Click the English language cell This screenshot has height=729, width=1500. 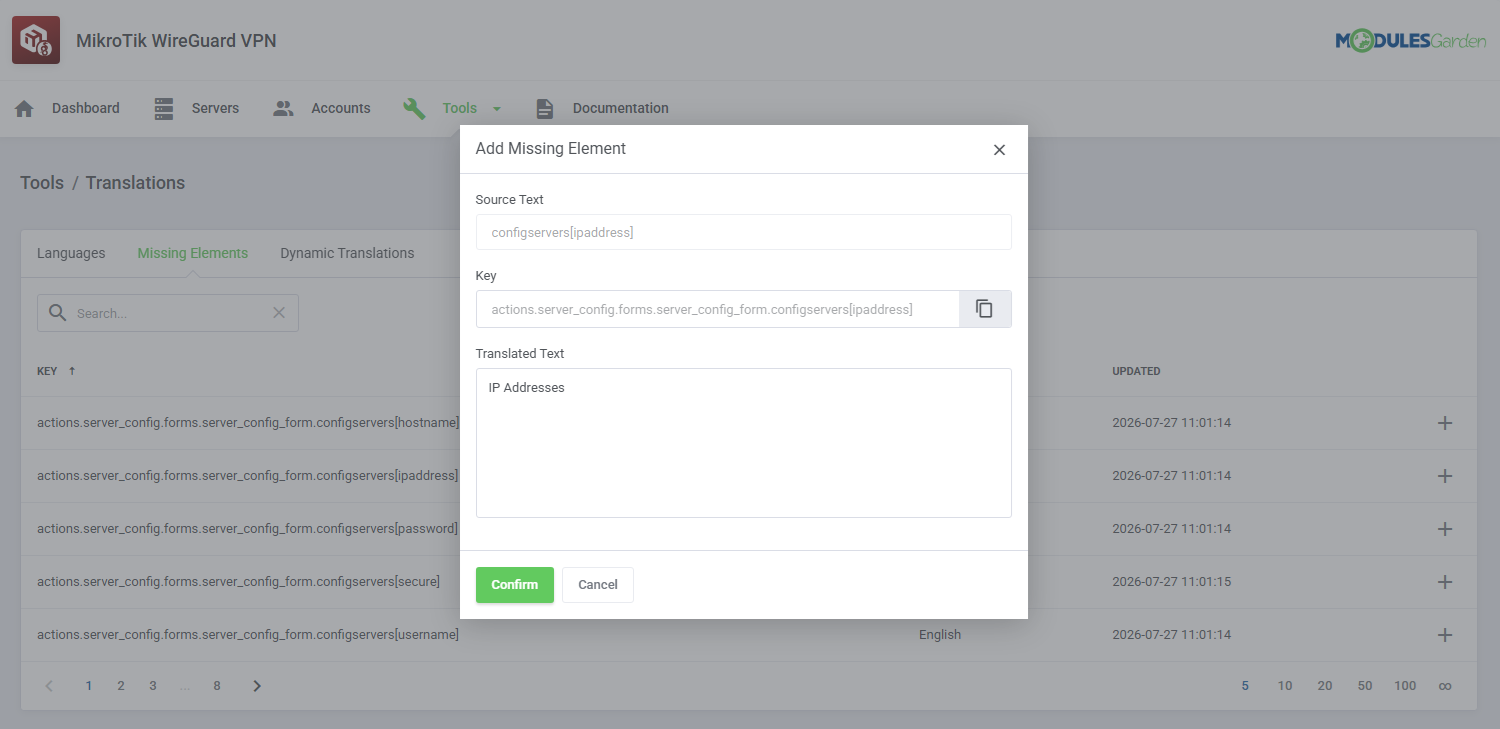point(940,635)
